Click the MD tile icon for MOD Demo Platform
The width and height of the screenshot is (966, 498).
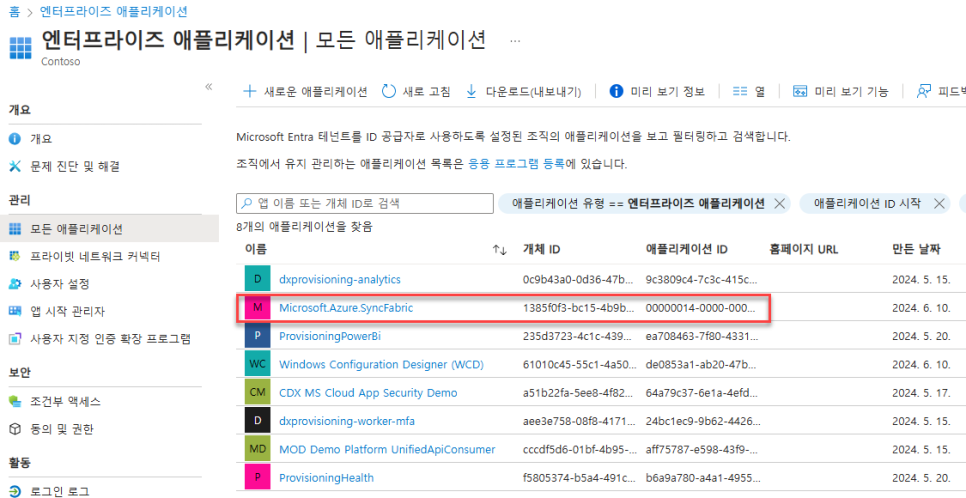[x=258, y=449]
